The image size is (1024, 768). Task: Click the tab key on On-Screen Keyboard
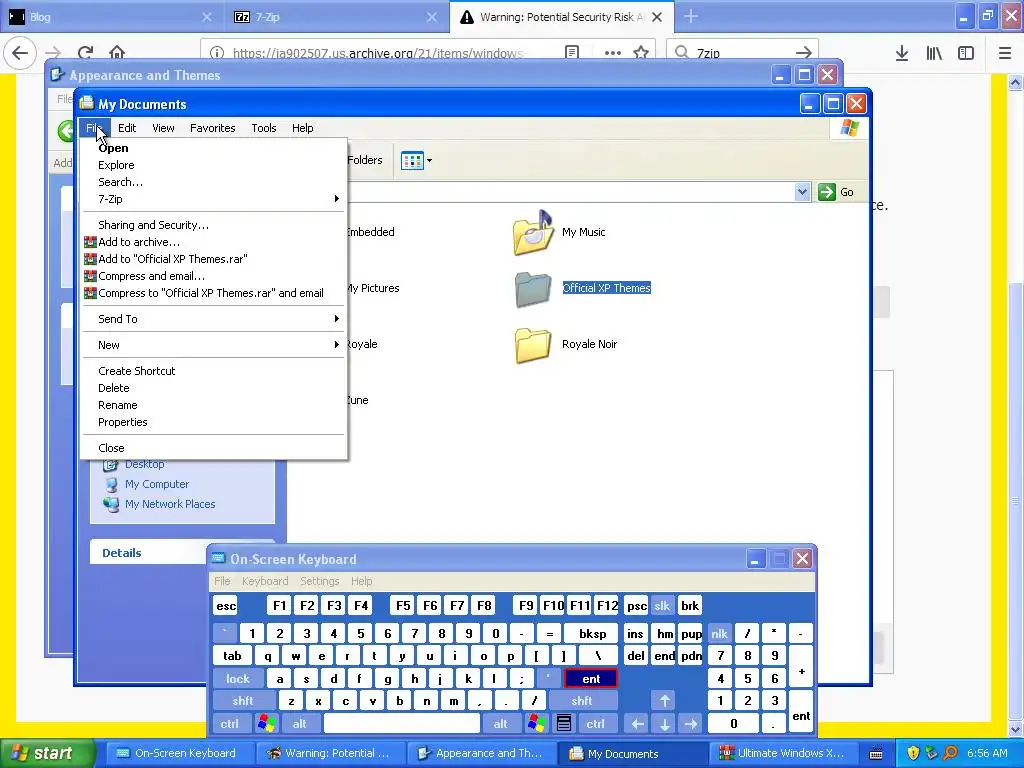pos(232,656)
